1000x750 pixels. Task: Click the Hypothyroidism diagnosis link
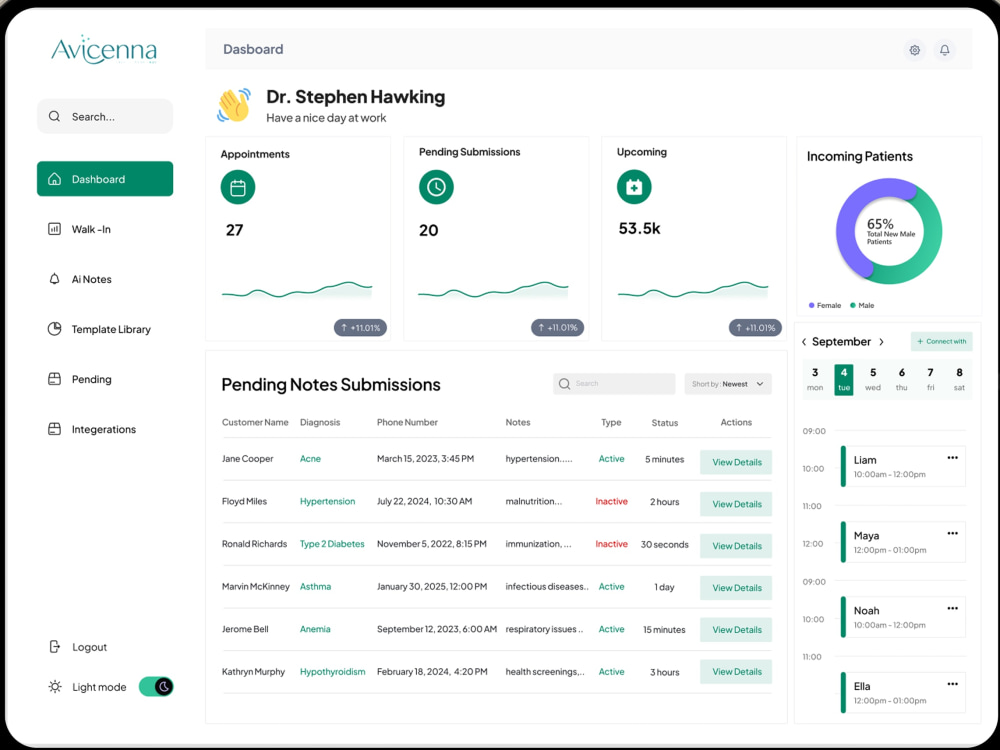332,672
